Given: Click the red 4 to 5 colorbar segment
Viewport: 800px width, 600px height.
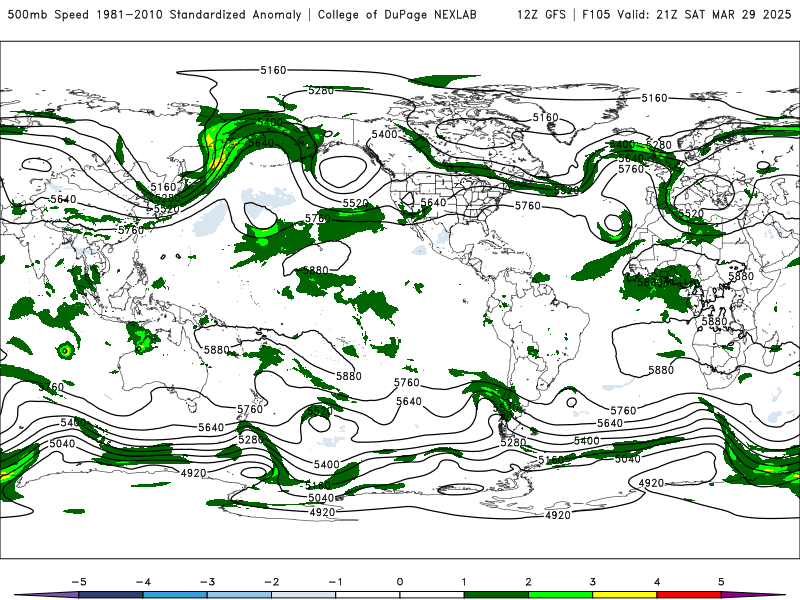Looking at the screenshot, I should 689,595.
